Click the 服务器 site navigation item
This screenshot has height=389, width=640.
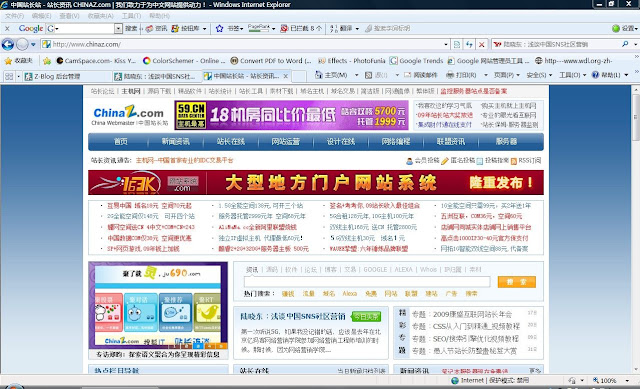[506, 142]
